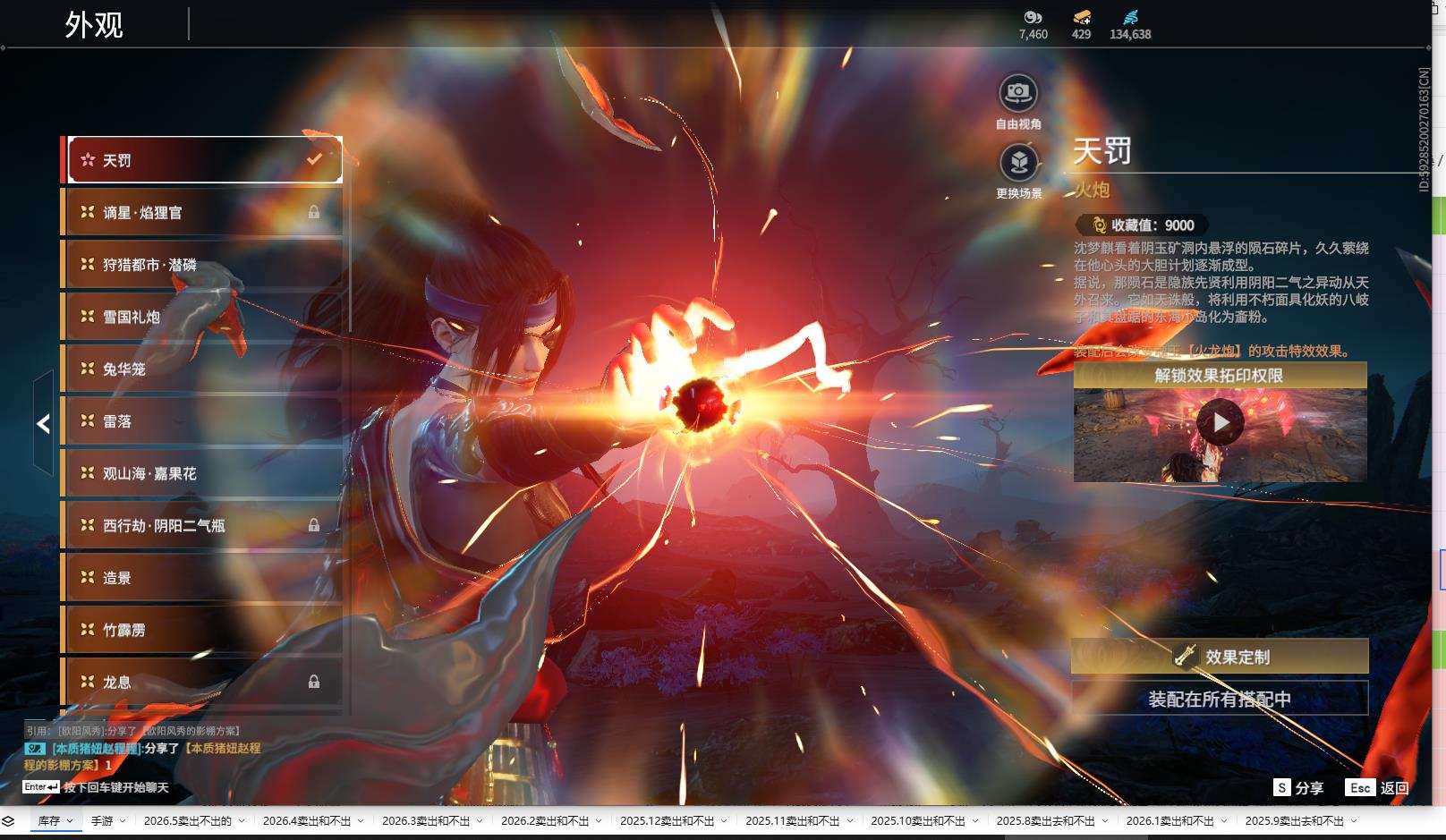Switch to the 2026.3卖出和不出 sheet tab
This screenshot has width=1446, height=840.
426,821
